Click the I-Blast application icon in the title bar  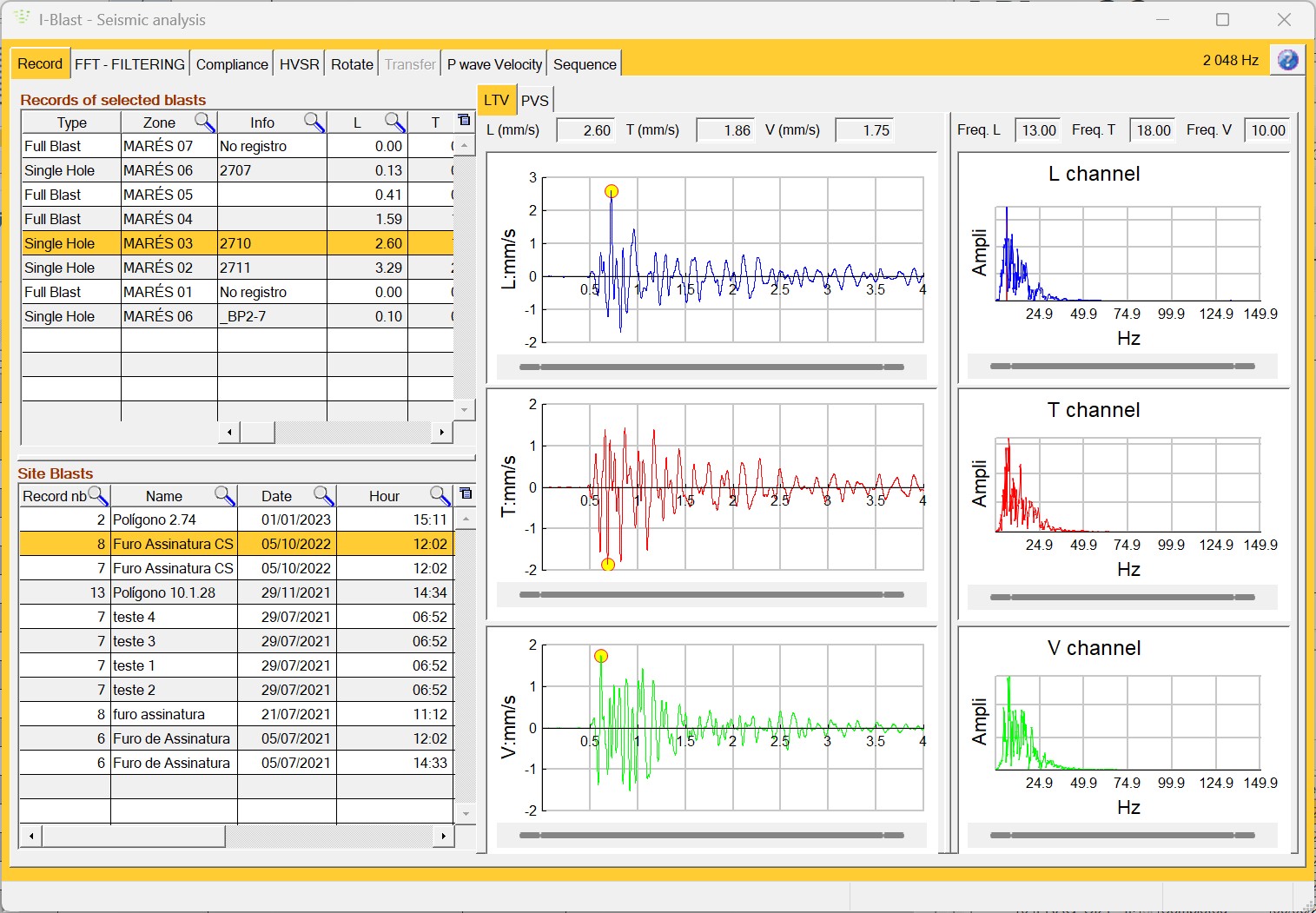tap(21, 18)
